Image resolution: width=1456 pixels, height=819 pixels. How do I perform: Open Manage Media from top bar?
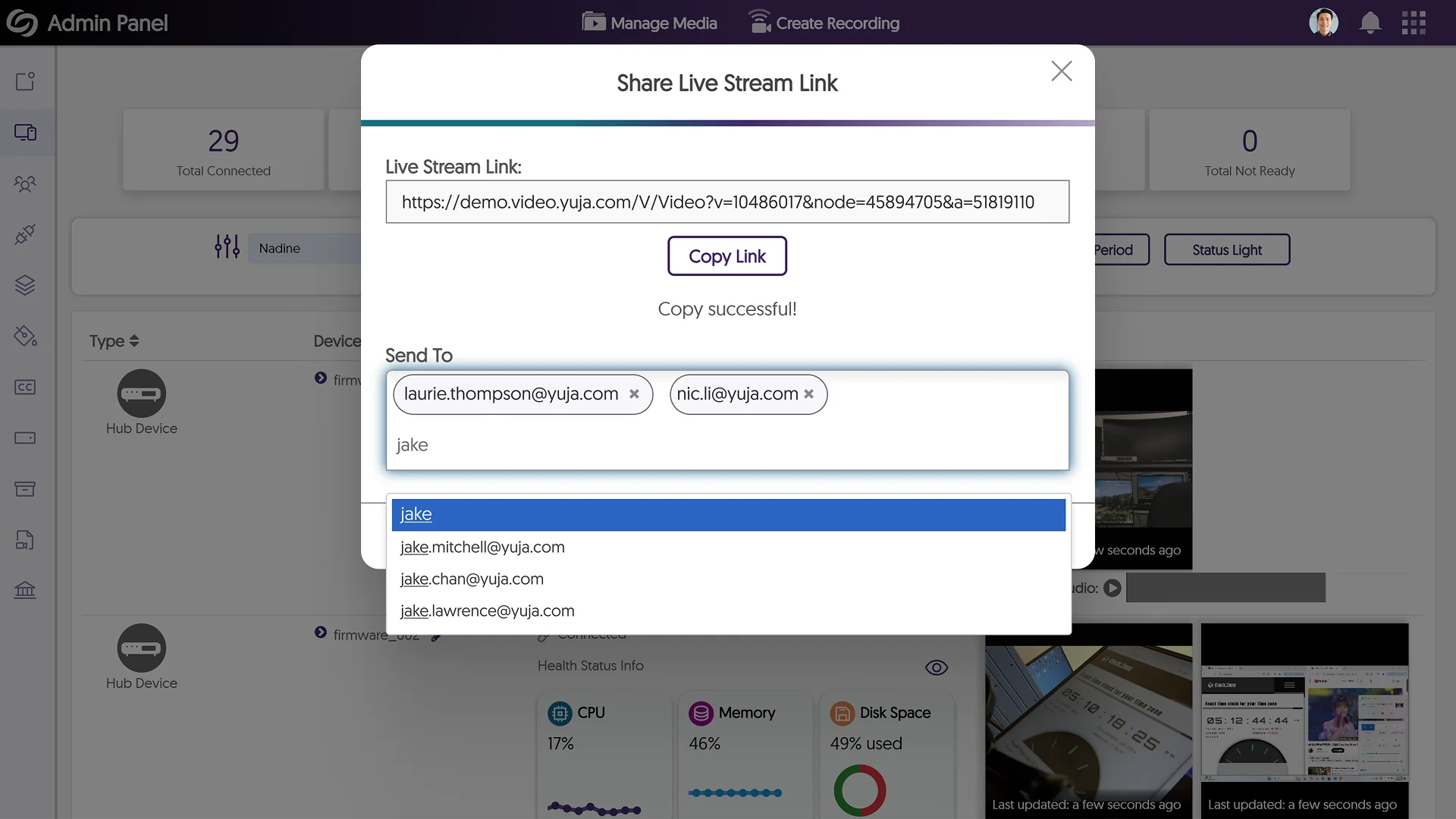pyautogui.click(x=650, y=23)
